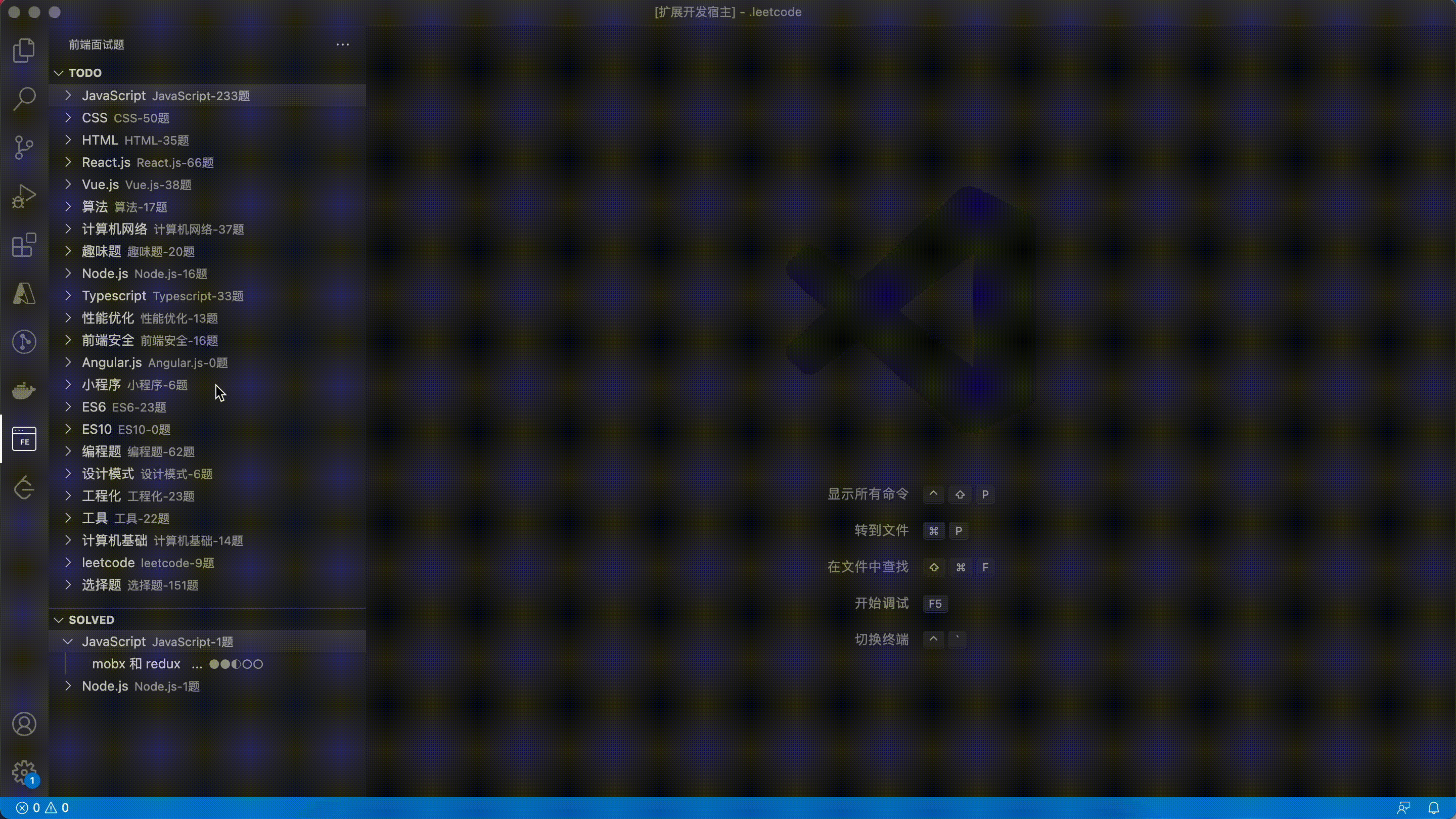Expand the React.js category

[106, 163]
